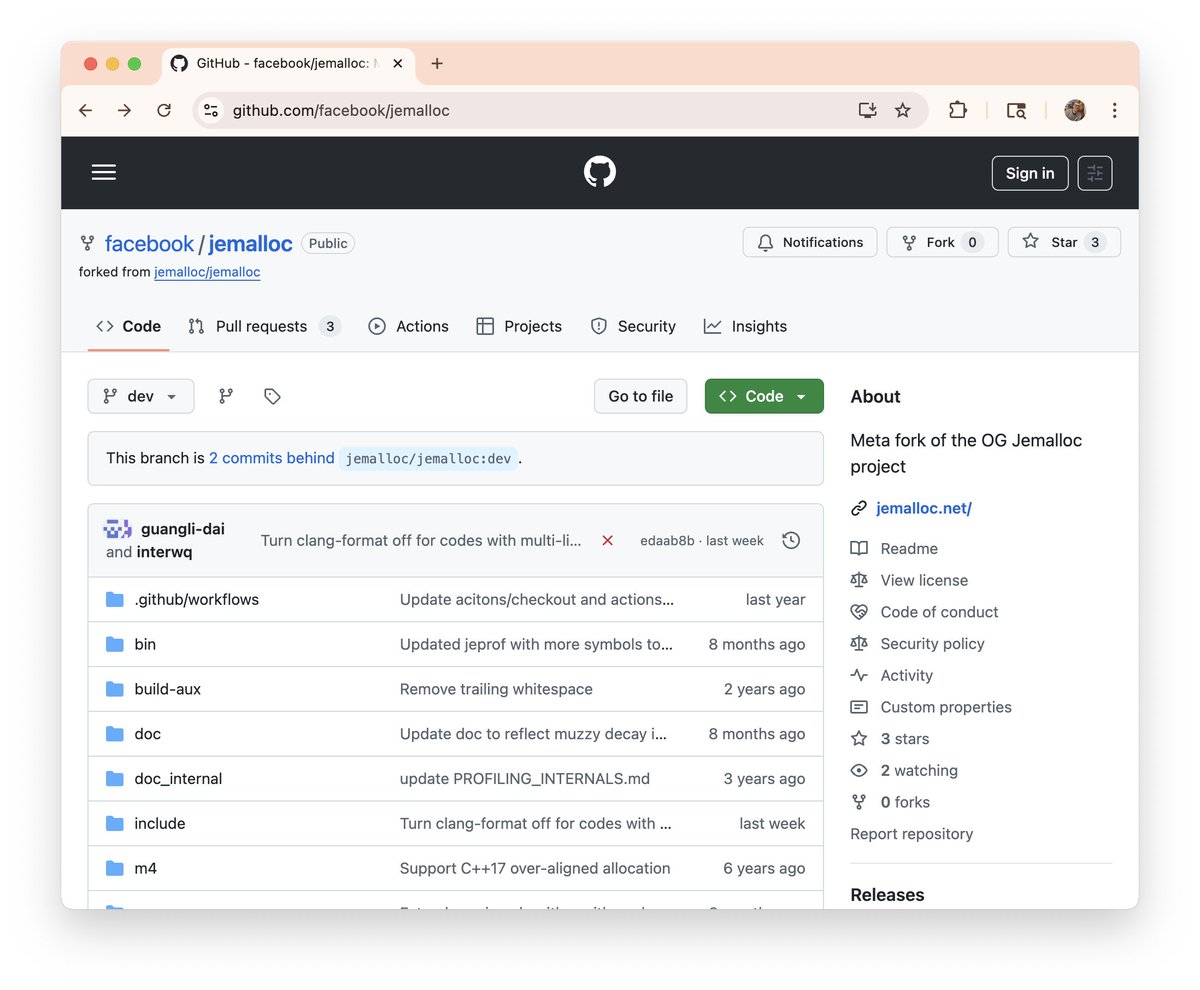Image resolution: width=1200 pixels, height=990 pixels.
Task: Click the tags icon near branch selector
Action: coord(272,396)
